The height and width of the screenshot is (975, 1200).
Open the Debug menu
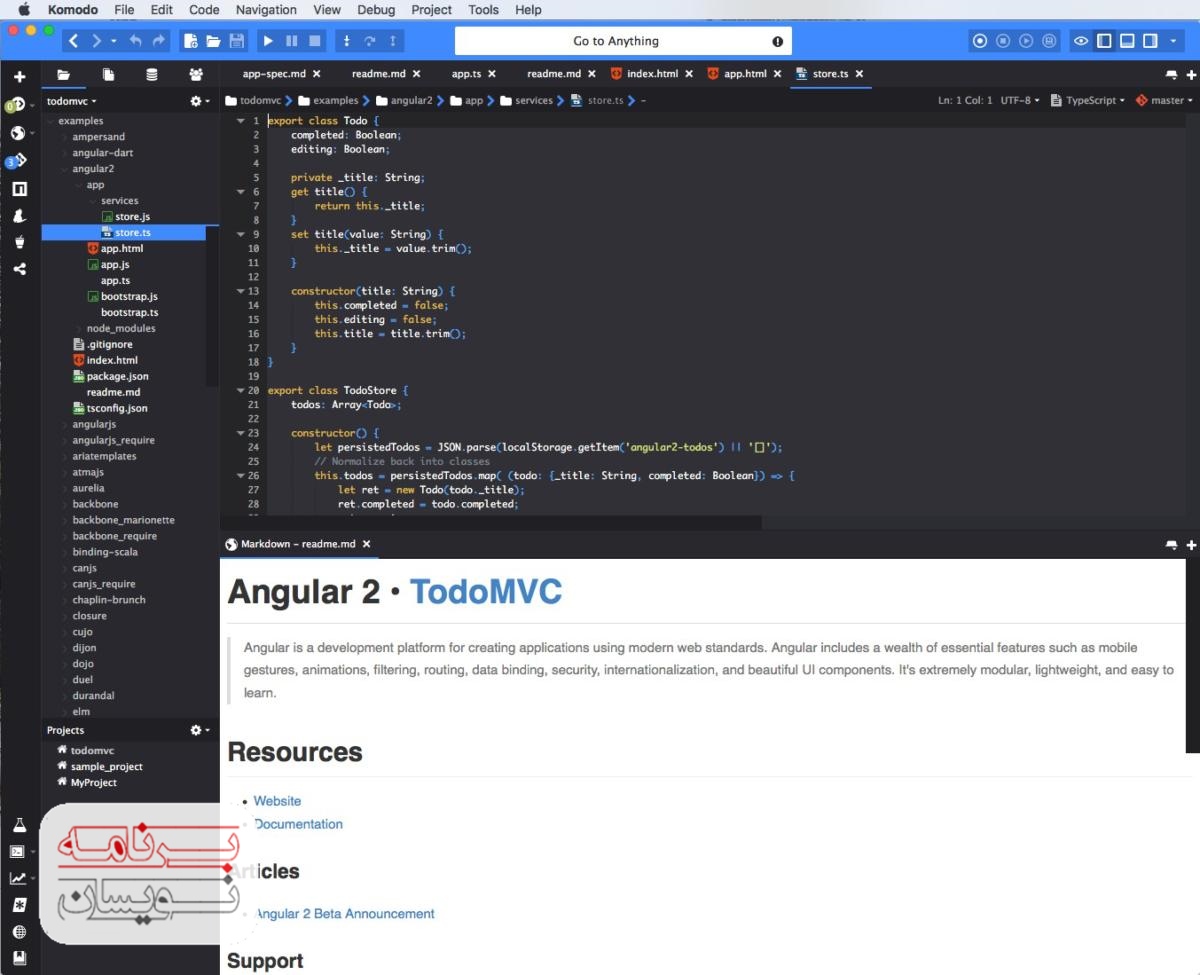[376, 9]
